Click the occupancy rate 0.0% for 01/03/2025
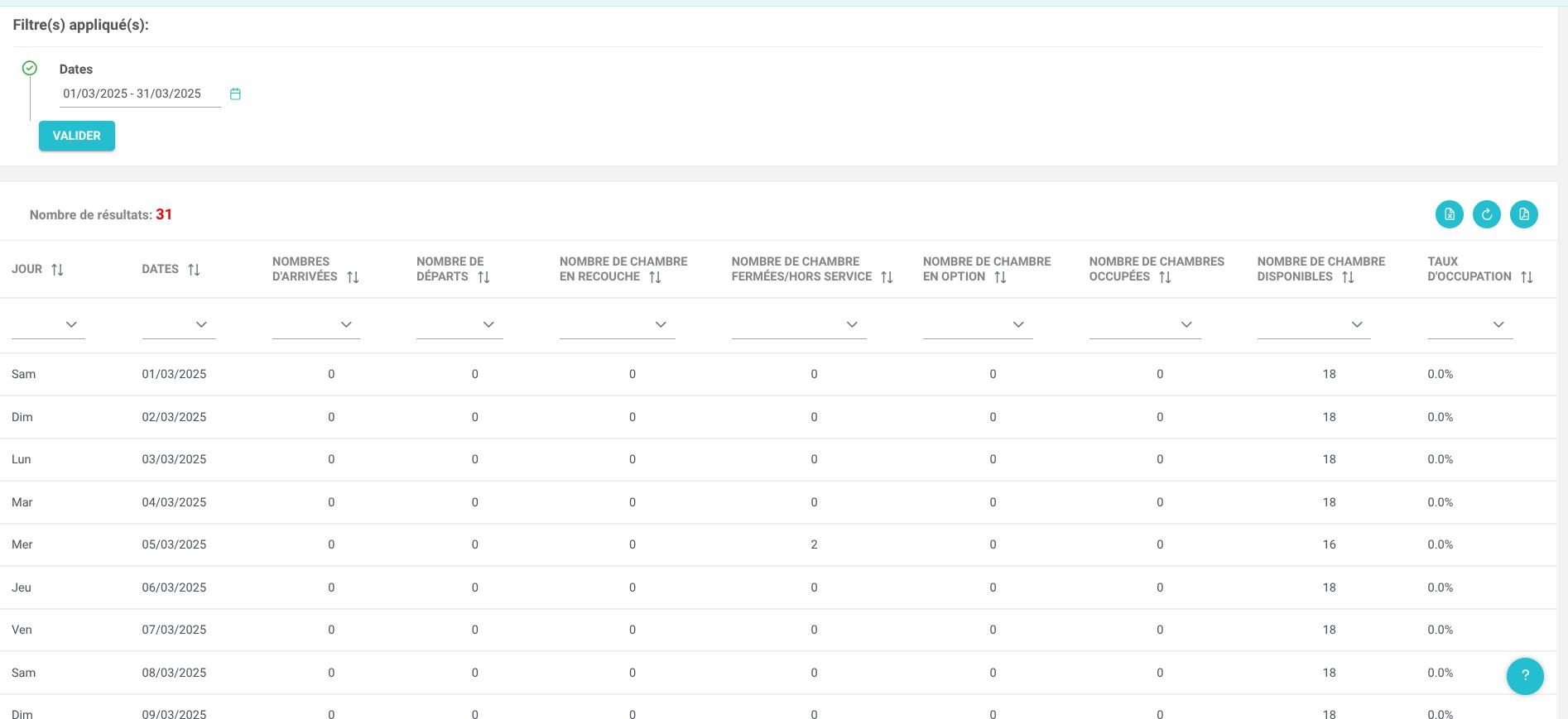This screenshot has height=719, width=1568. coord(1440,374)
